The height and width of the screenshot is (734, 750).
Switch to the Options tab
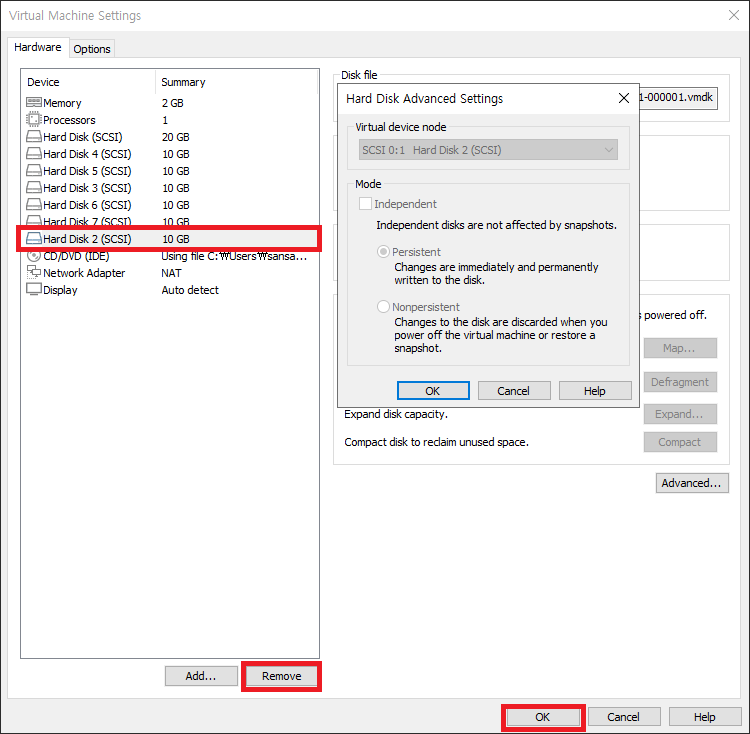(92, 49)
